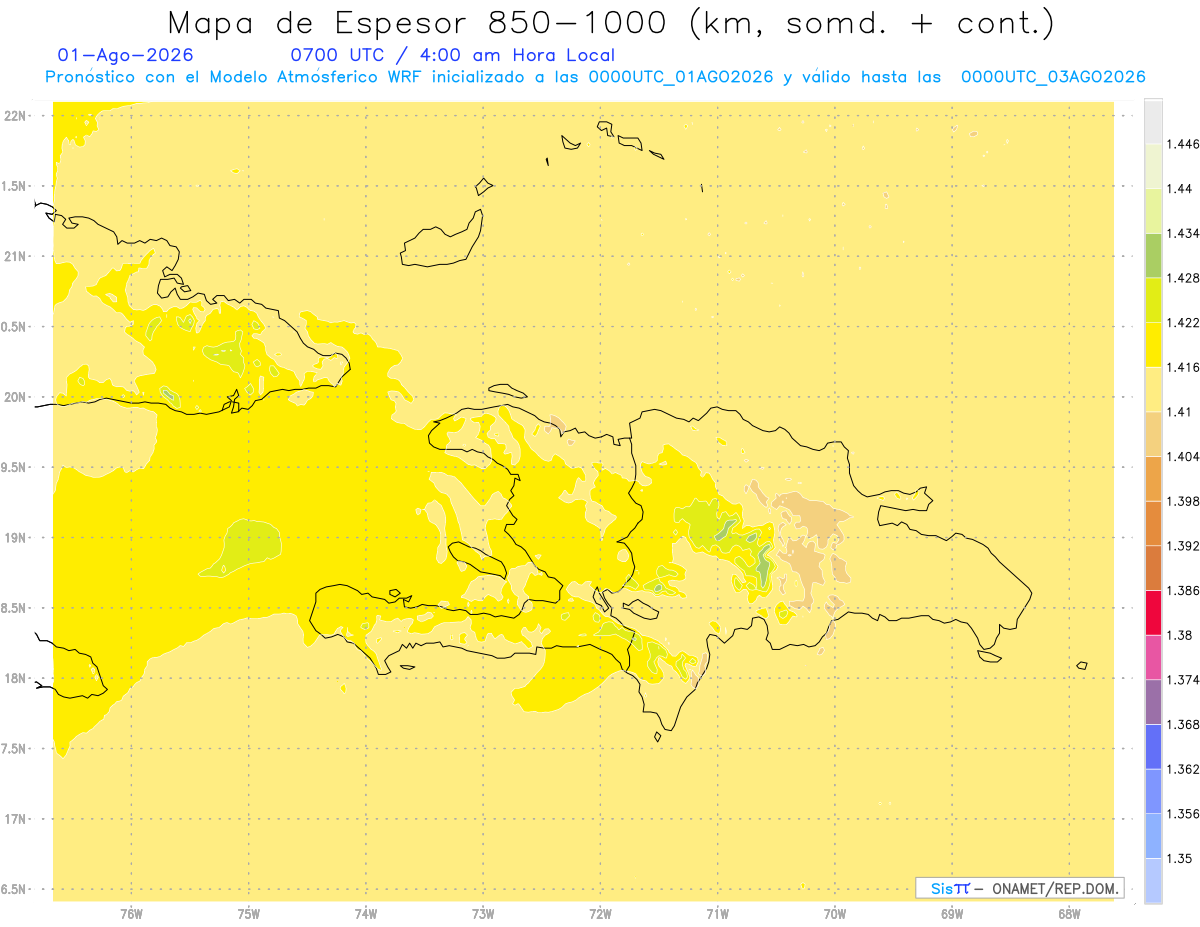Click legend color band between 1.416 and 1.422
The image size is (1200, 927).
1153,344
